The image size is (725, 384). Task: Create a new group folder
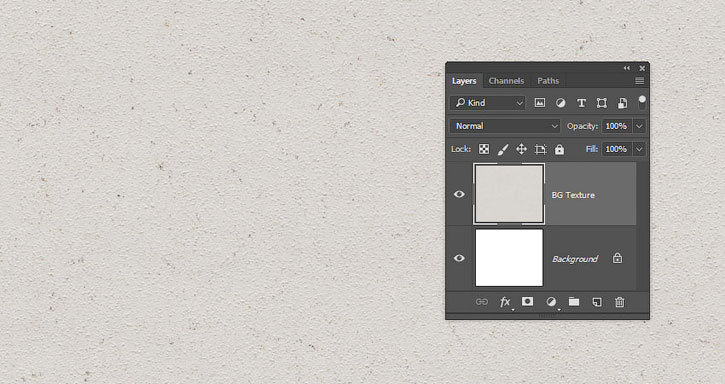(574, 302)
